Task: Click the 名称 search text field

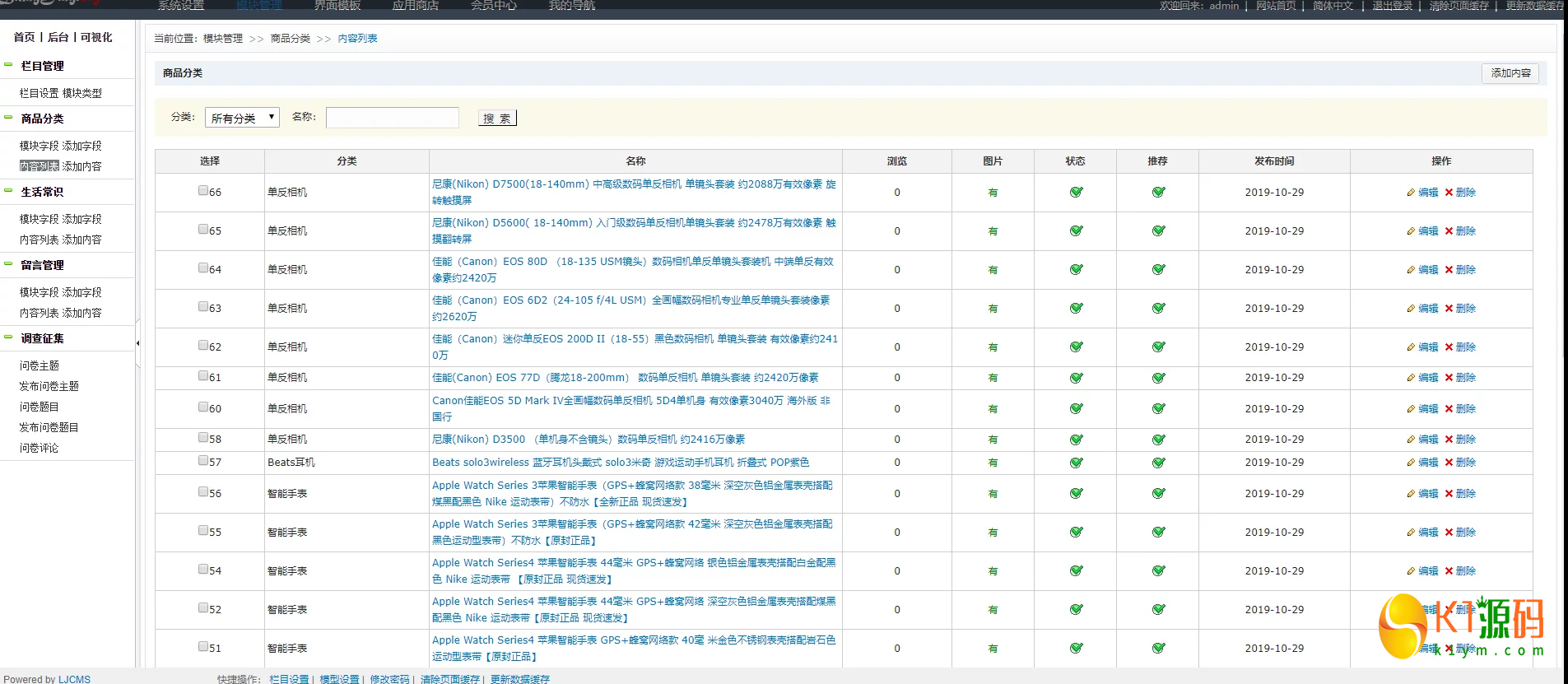Action: pos(392,118)
